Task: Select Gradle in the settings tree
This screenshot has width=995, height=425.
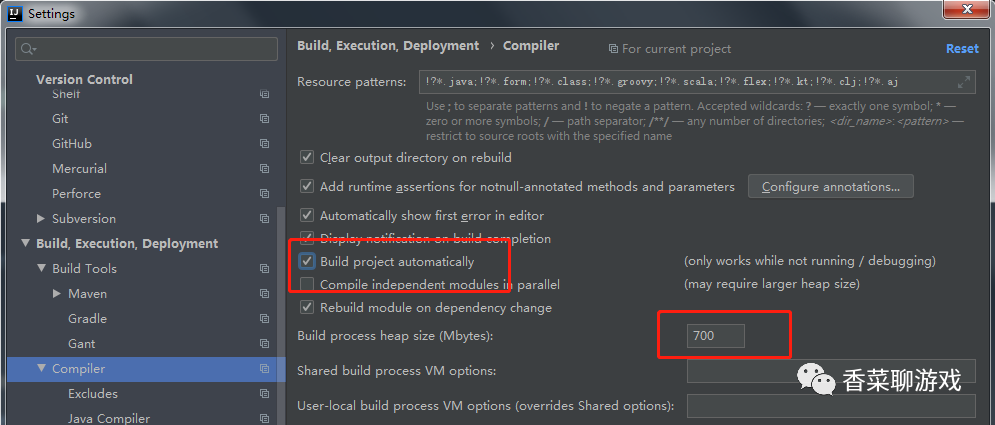Action: [87, 319]
